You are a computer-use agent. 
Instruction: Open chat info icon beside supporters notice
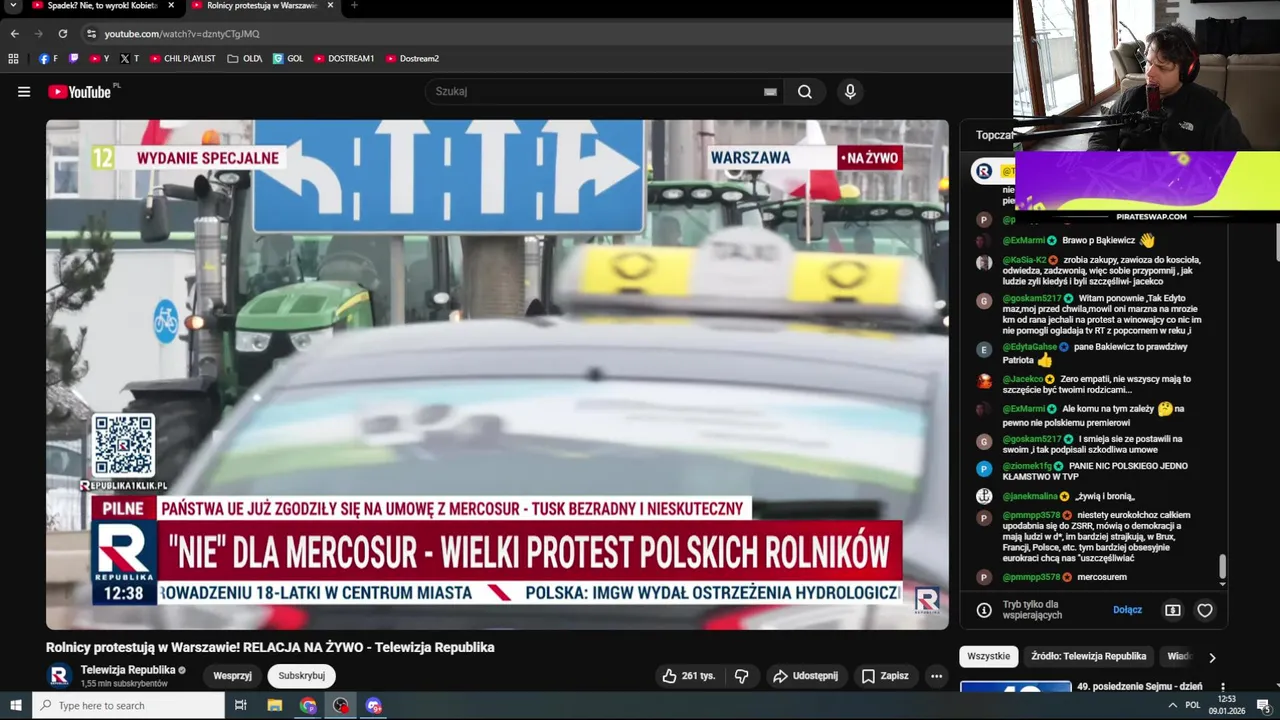click(984, 610)
